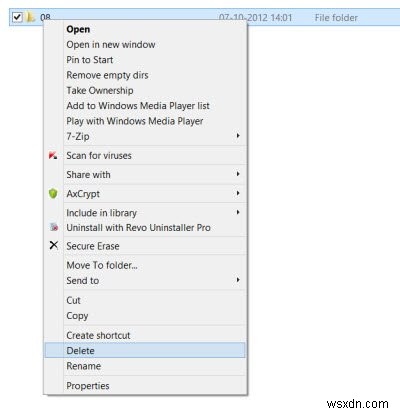The height and width of the screenshot is (414, 400).
Task: Choose Pin to Start
Action: 145,60
